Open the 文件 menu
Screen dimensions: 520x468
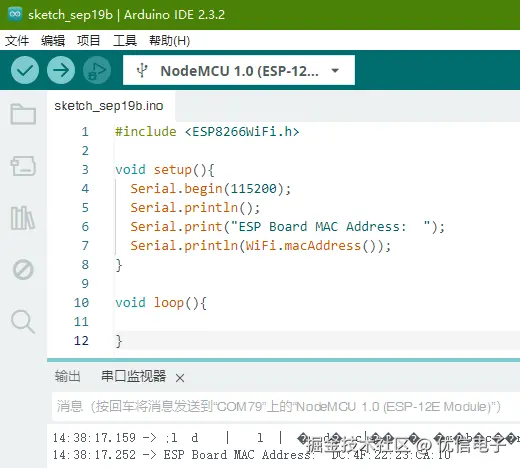(17, 41)
